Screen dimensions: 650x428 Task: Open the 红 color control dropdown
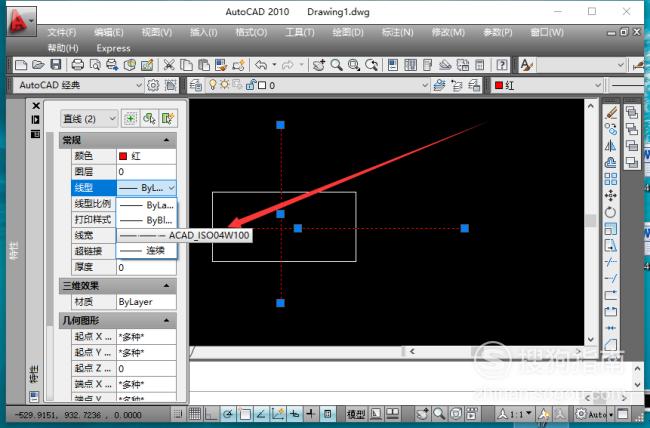[597, 85]
